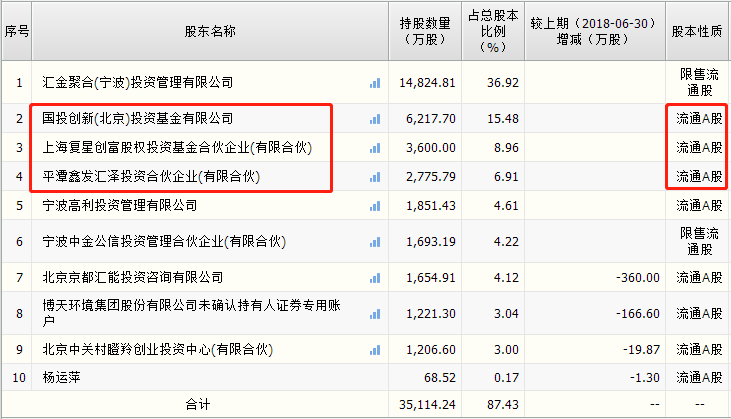Click change value -360.00
Viewport: 731px width, 419px height.
(638, 278)
